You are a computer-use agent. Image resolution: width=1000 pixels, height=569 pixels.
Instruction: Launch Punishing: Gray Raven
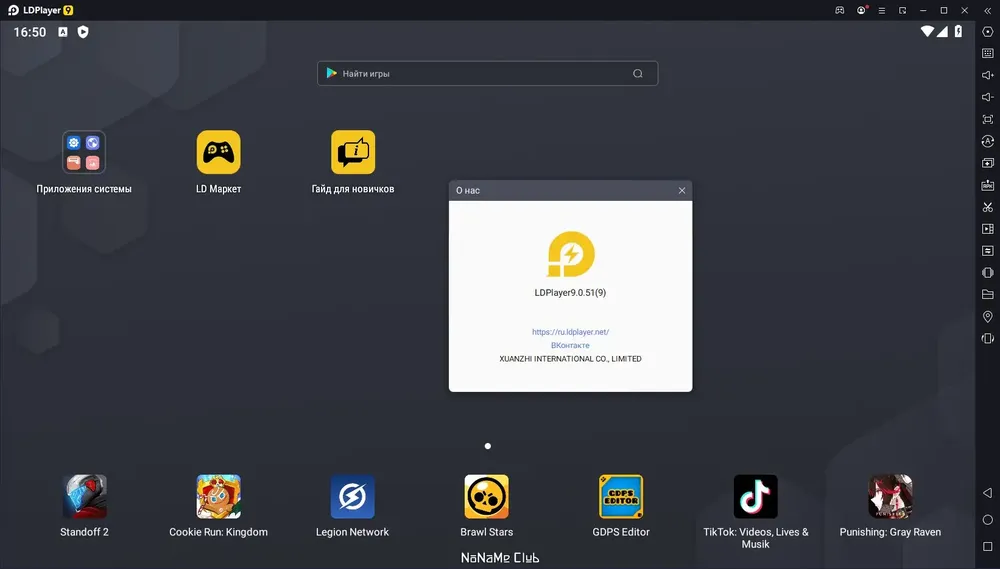(890, 496)
